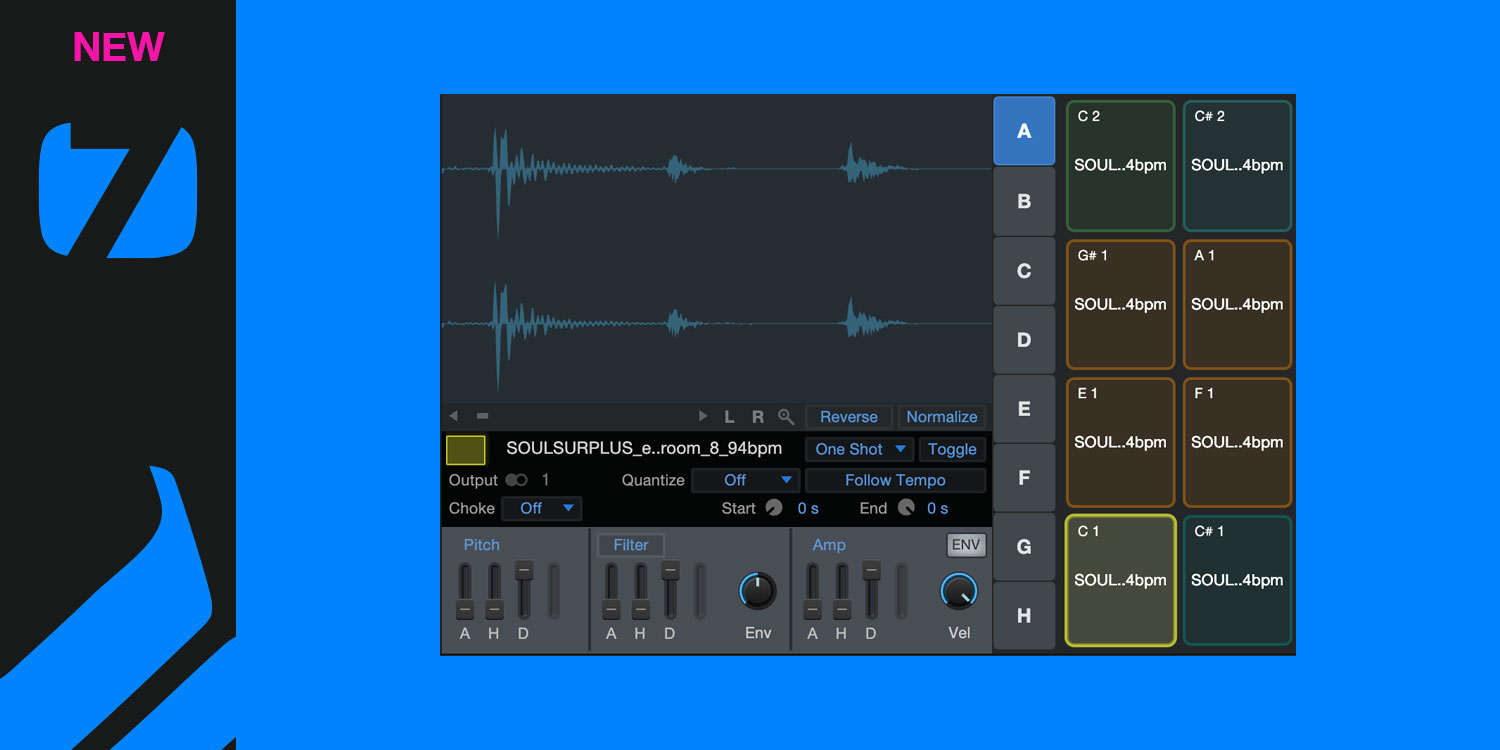1500x750 pixels.
Task: Select the L channel view
Action: (x=729, y=417)
